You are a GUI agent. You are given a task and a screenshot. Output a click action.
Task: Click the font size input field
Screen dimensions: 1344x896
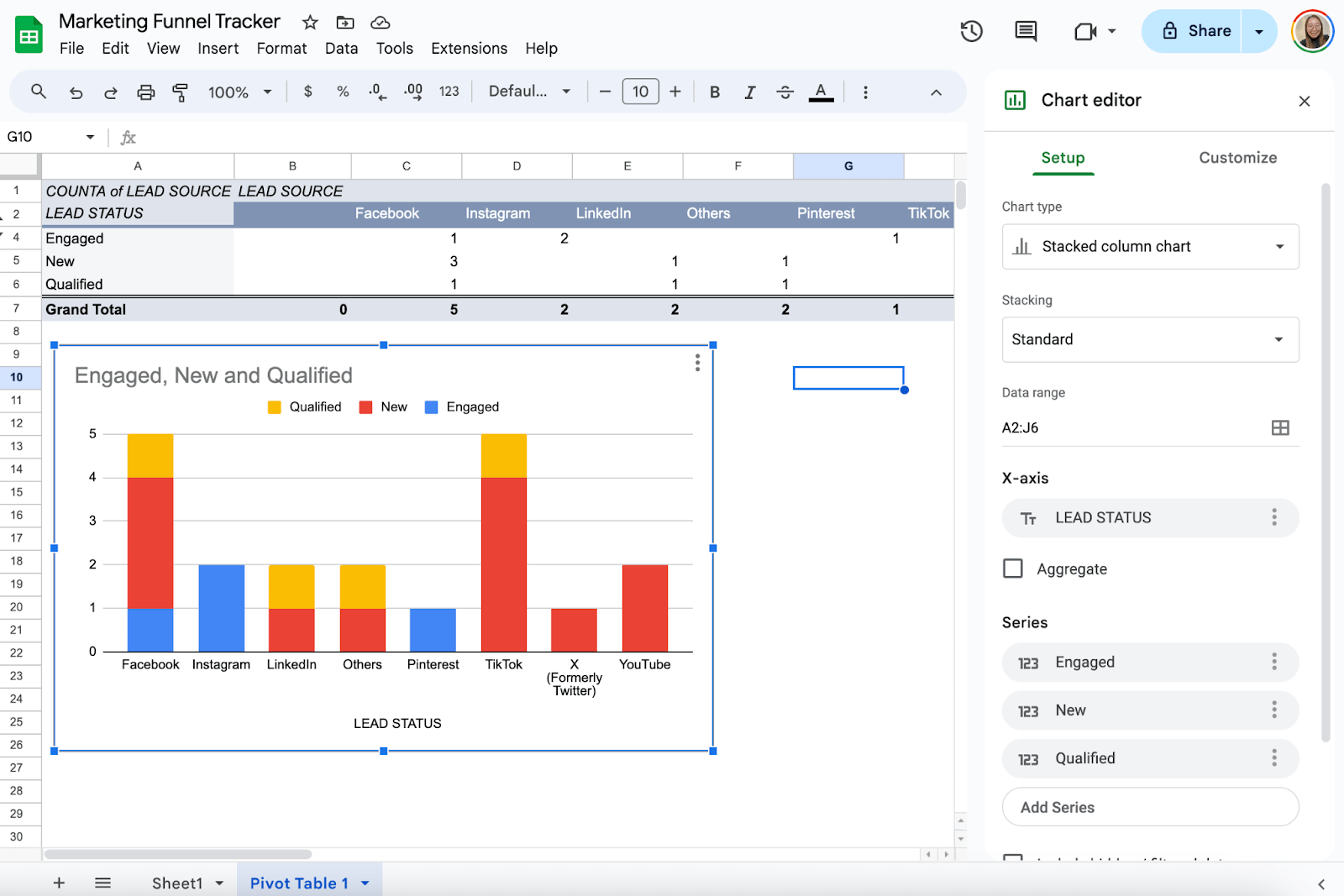pyautogui.click(x=640, y=92)
